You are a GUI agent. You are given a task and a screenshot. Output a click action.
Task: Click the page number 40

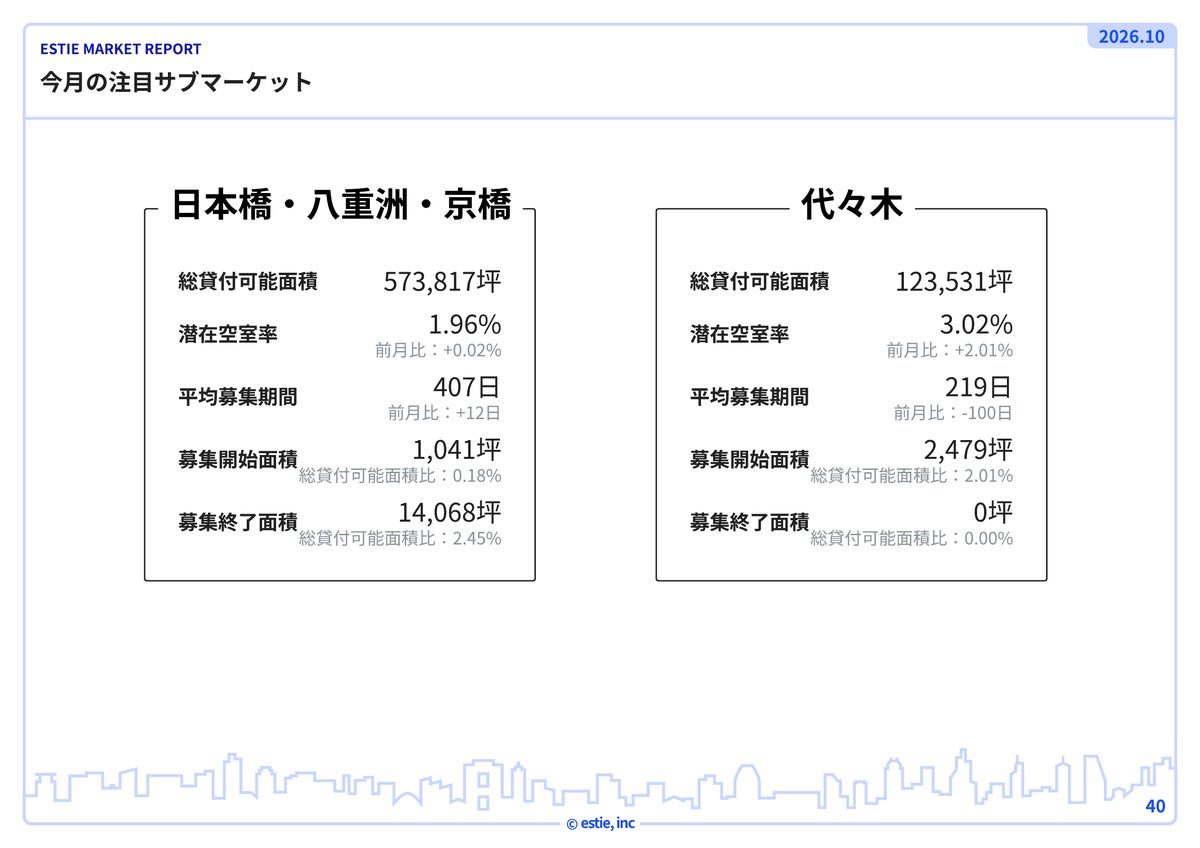(x=1155, y=806)
